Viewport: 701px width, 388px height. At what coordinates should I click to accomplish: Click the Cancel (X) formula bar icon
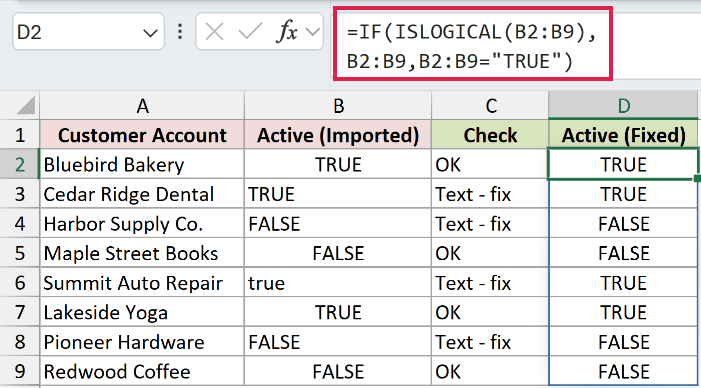point(214,32)
